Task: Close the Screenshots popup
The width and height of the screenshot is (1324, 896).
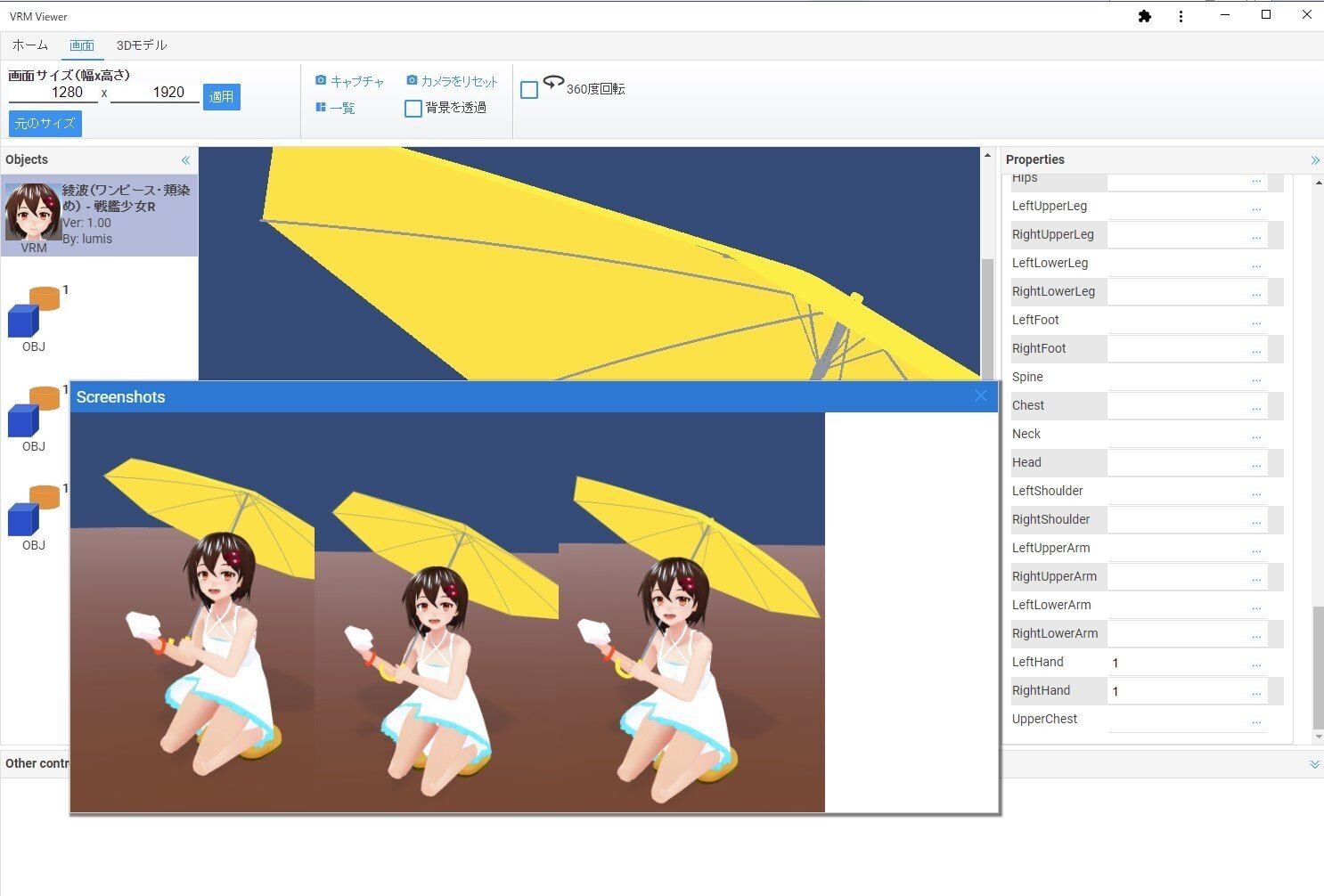Action: pyautogui.click(x=981, y=396)
